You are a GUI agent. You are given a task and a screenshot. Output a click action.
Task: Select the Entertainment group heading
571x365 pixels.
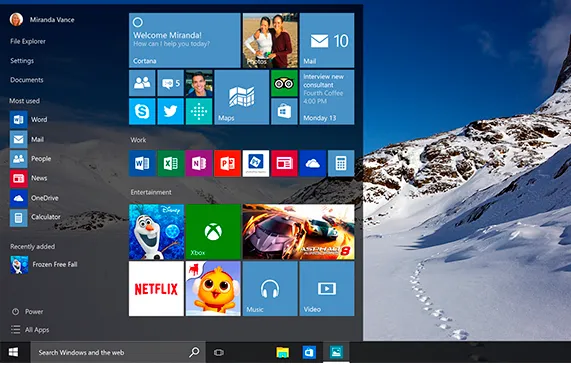[151, 192]
